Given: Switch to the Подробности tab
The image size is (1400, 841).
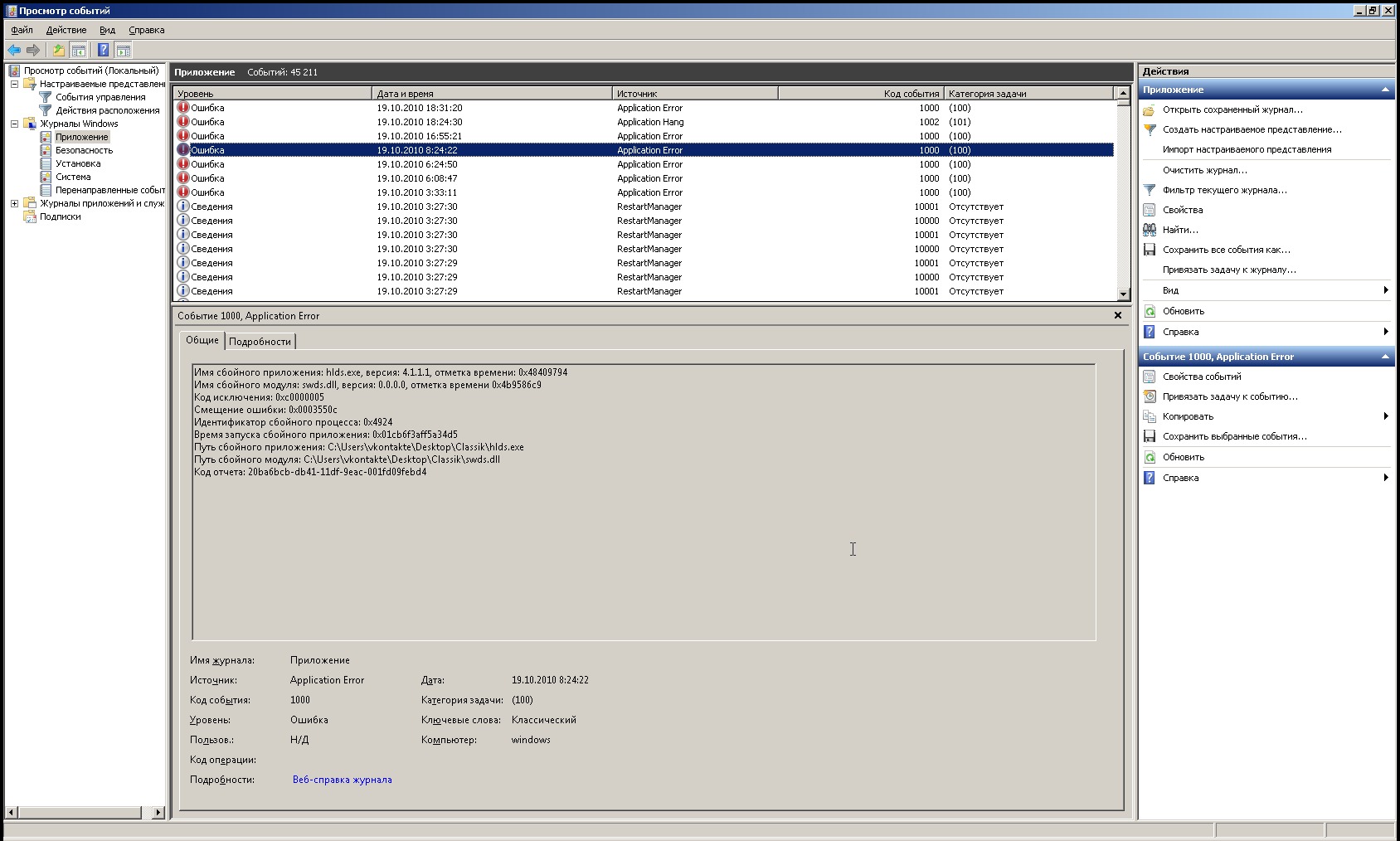Looking at the screenshot, I should click(x=260, y=342).
